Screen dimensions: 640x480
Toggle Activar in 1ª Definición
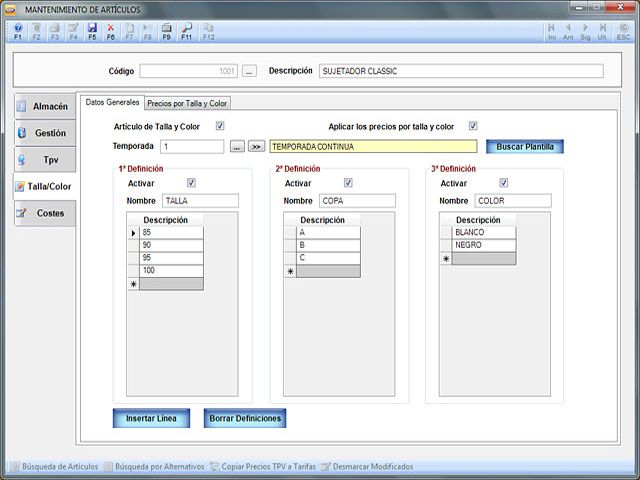[x=191, y=183]
